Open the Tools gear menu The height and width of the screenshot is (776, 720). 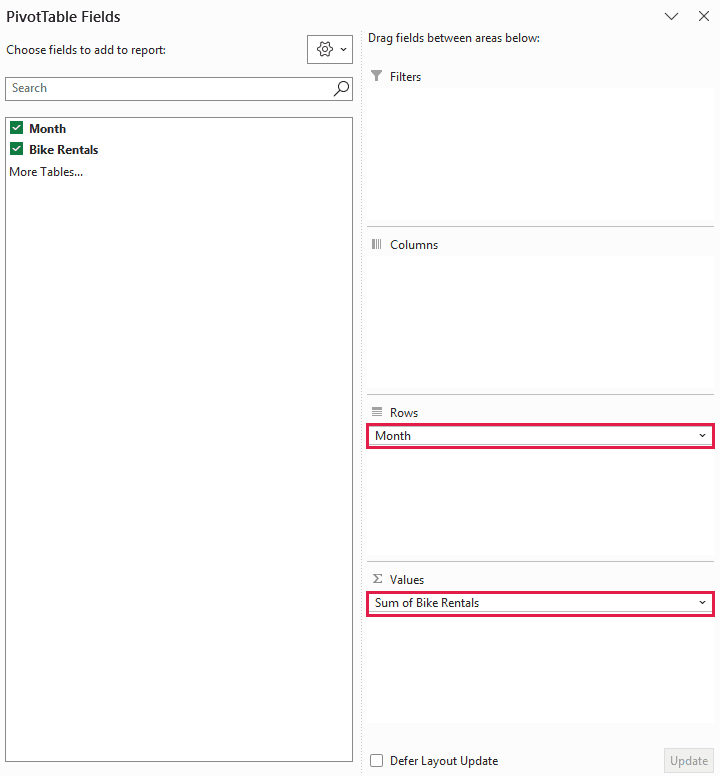[x=330, y=49]
